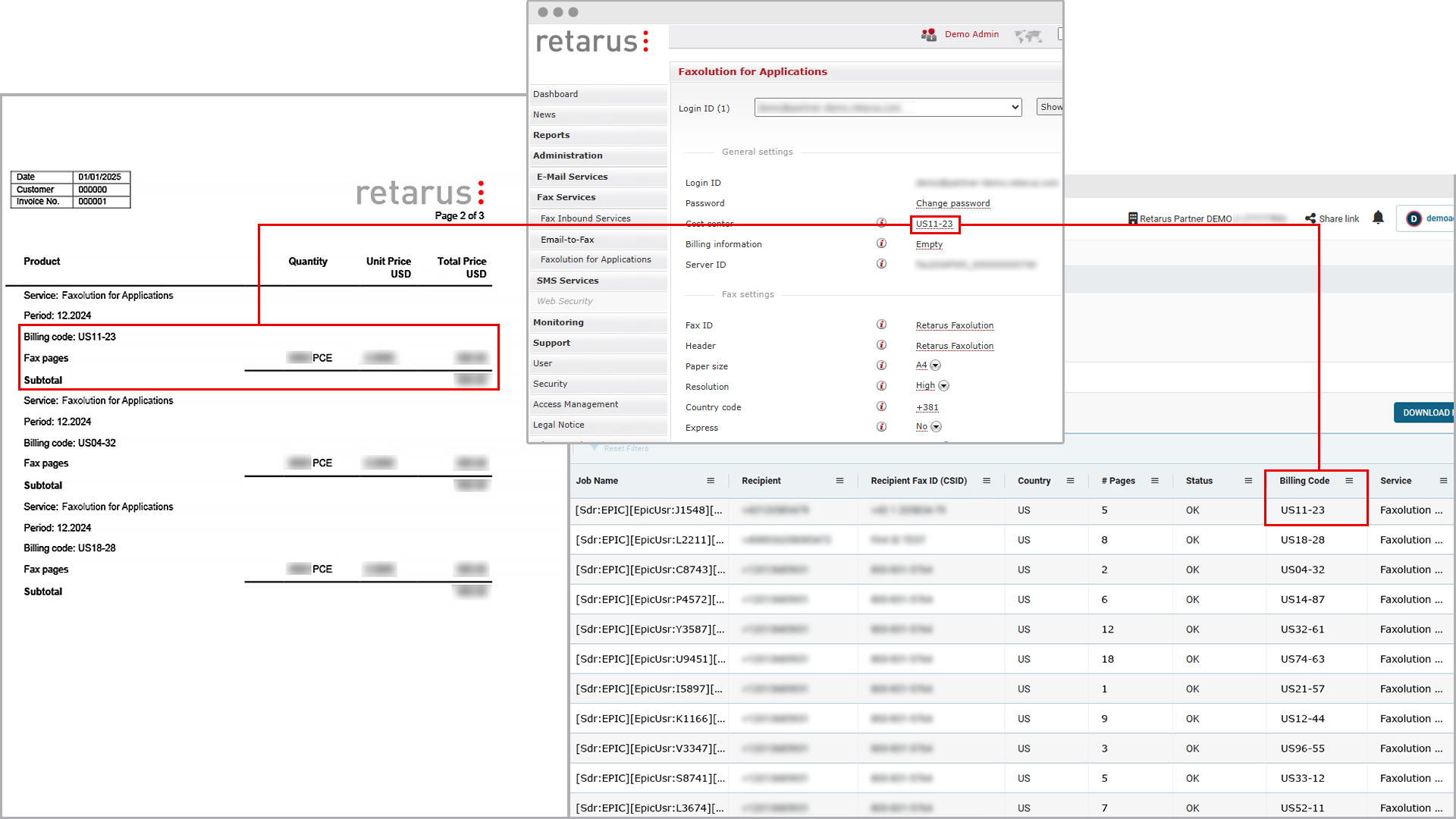Open the # Pages column menu icon
Viewport: 1456px width, 819px height.
tap(1155, 481)
